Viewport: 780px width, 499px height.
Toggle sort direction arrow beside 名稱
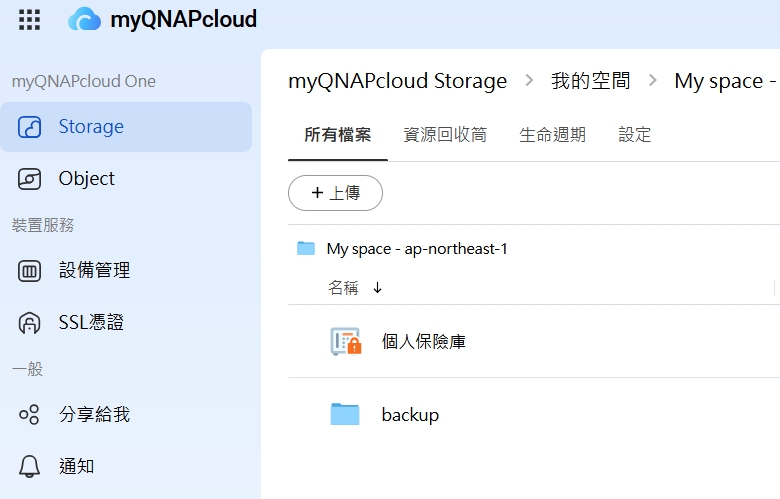[378, 288]
